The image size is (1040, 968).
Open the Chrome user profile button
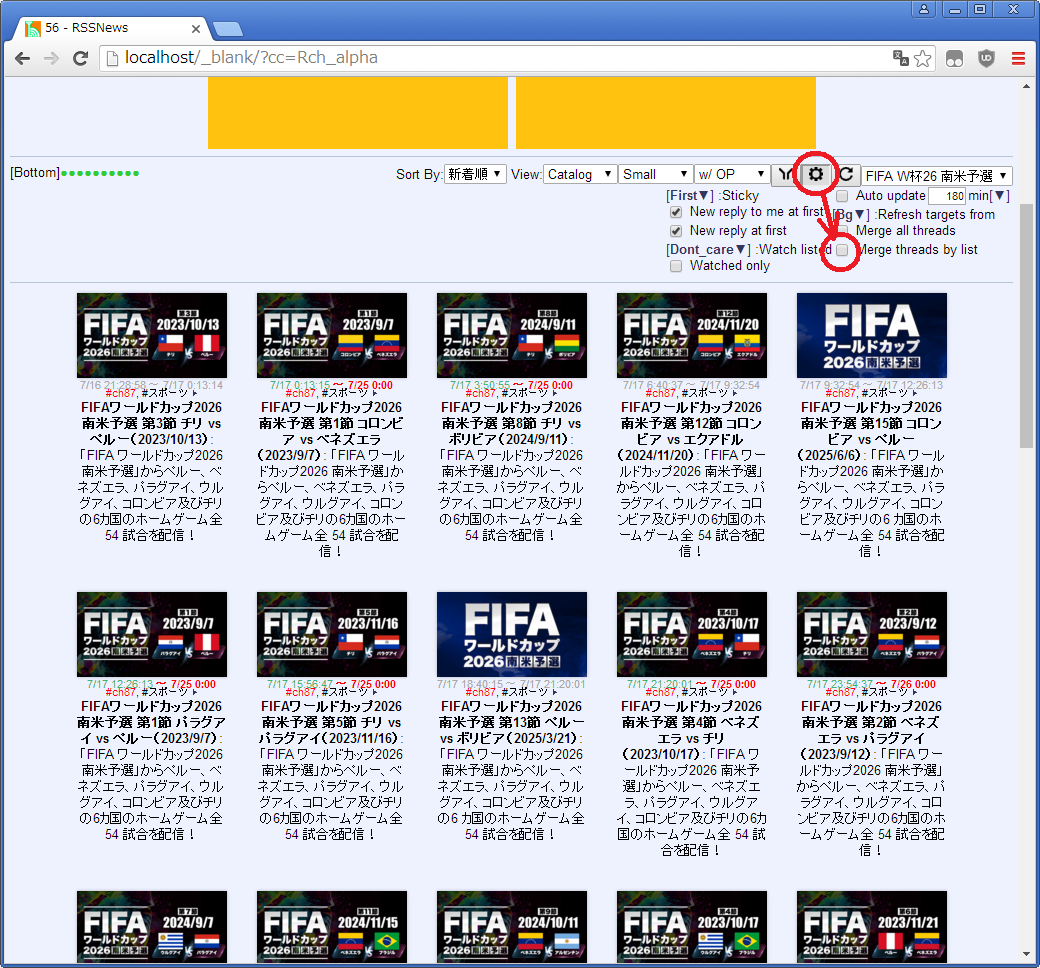[924, 9]
